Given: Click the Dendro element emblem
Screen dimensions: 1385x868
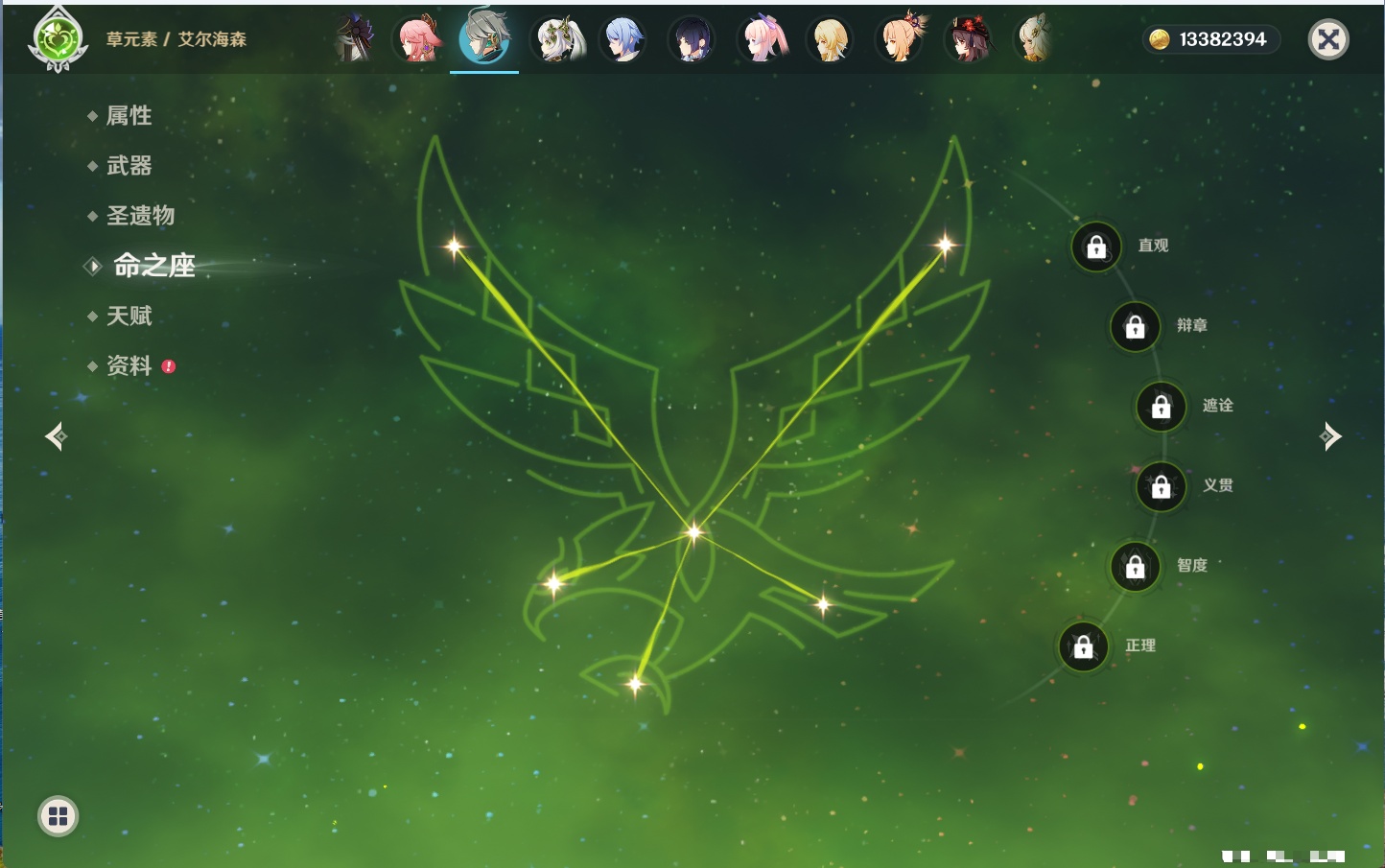Looking at the screenshot, I should click(58, 39).
